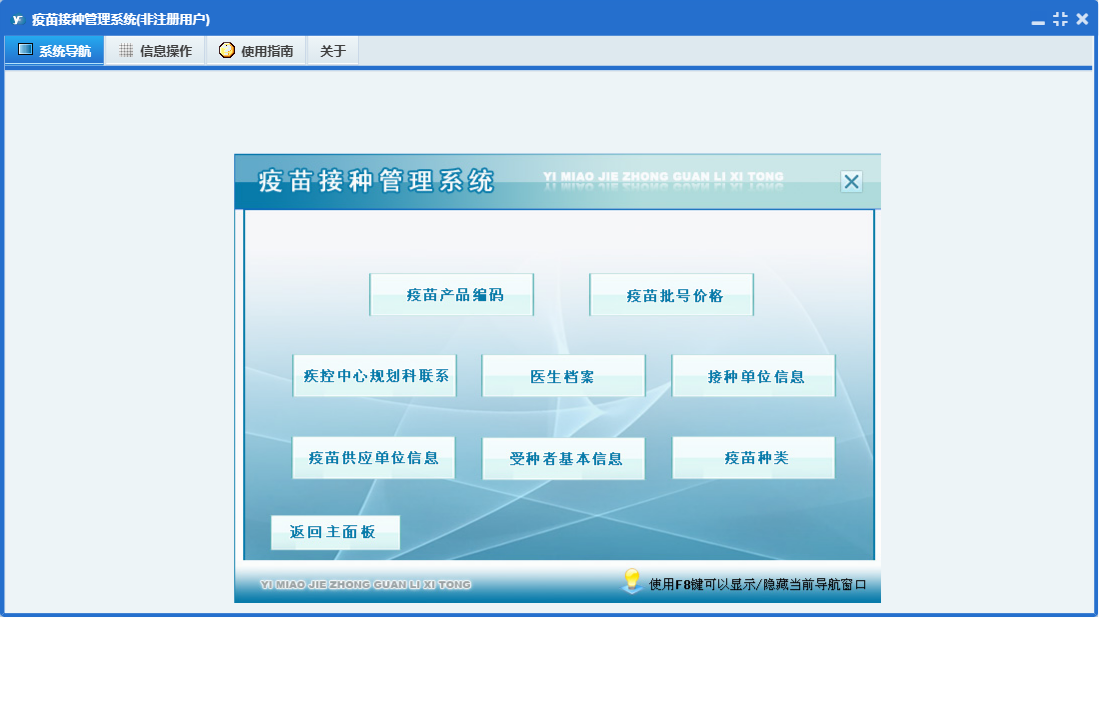Select 接种单位信息 button

point(753,376)
